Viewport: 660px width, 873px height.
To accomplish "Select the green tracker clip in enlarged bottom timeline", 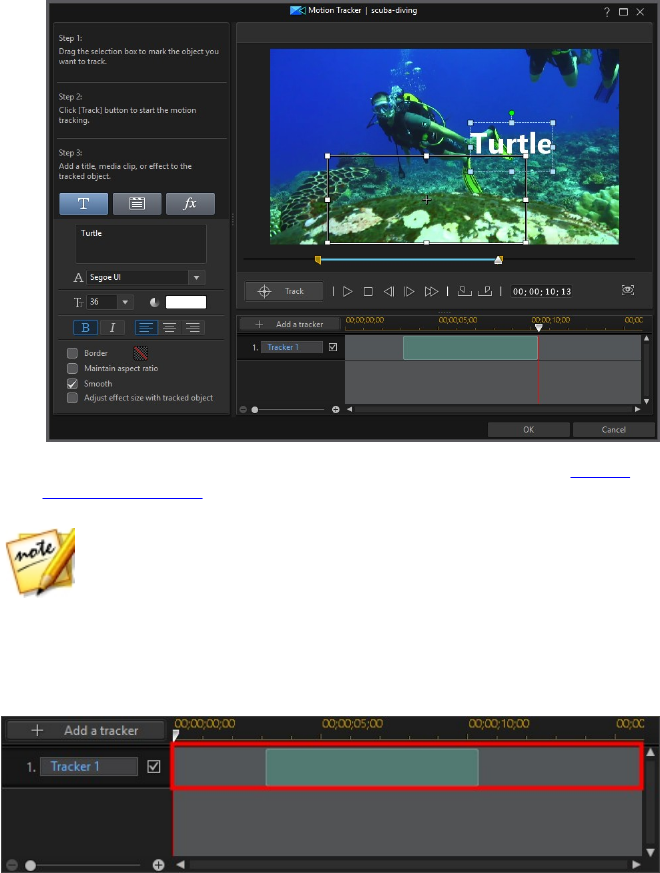I will (x=372, y=767).
